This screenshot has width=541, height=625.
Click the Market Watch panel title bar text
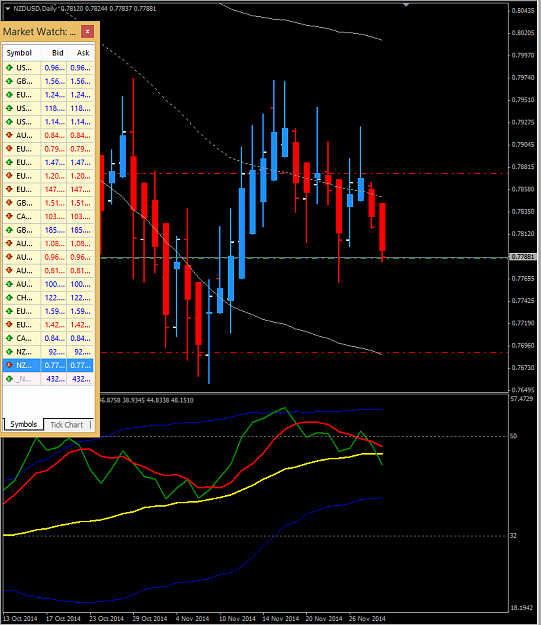click(39, 32)
